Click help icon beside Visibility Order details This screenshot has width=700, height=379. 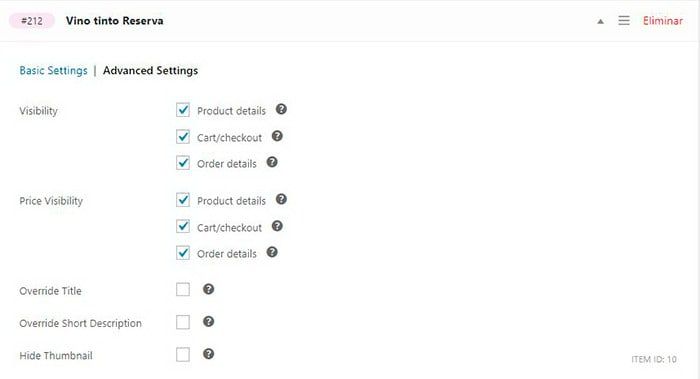(x=272, y=162)
